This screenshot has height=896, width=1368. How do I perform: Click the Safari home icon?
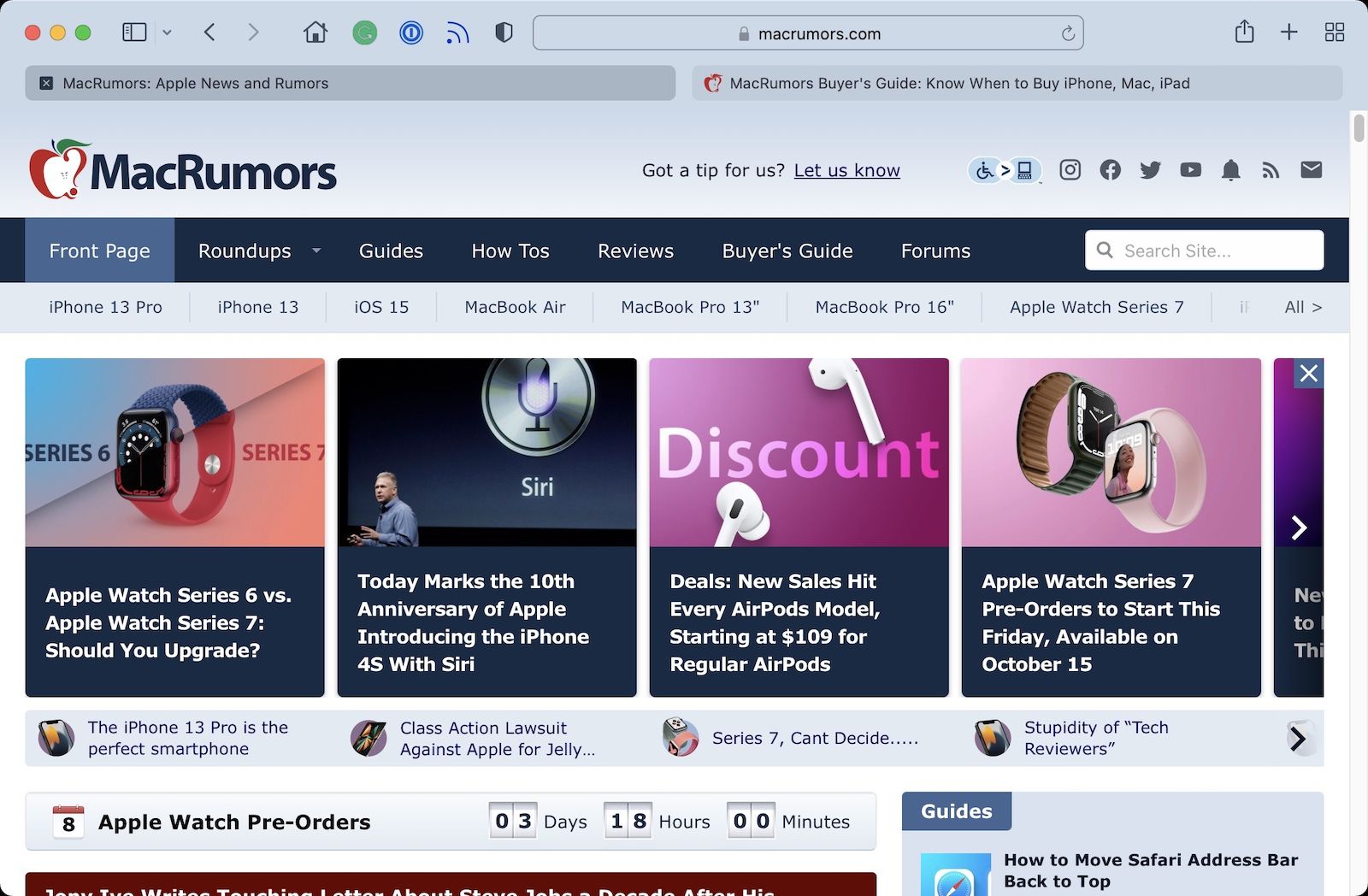tap(315, 33)
